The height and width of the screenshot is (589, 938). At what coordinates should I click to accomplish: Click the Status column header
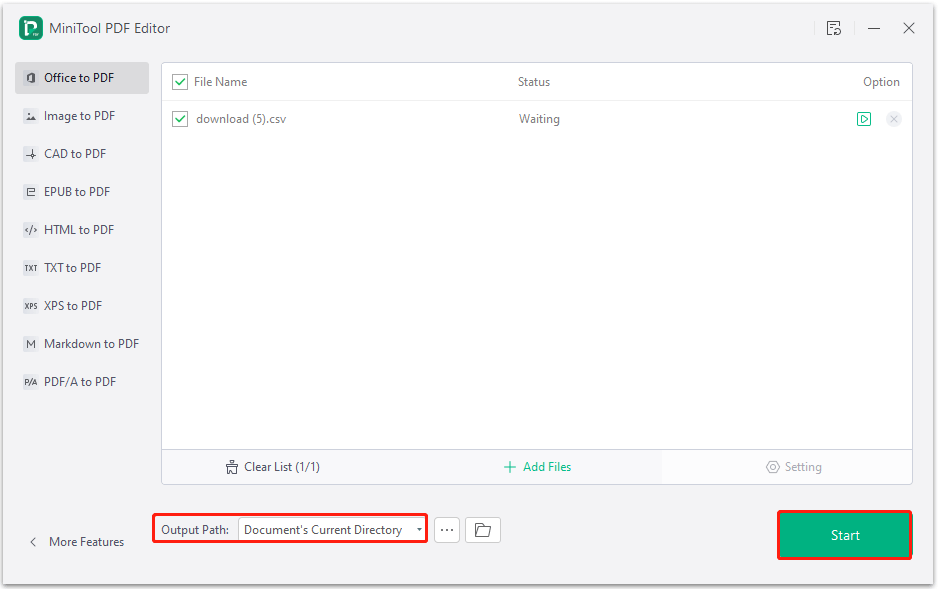pyautogui.click(x=534, y=82)
